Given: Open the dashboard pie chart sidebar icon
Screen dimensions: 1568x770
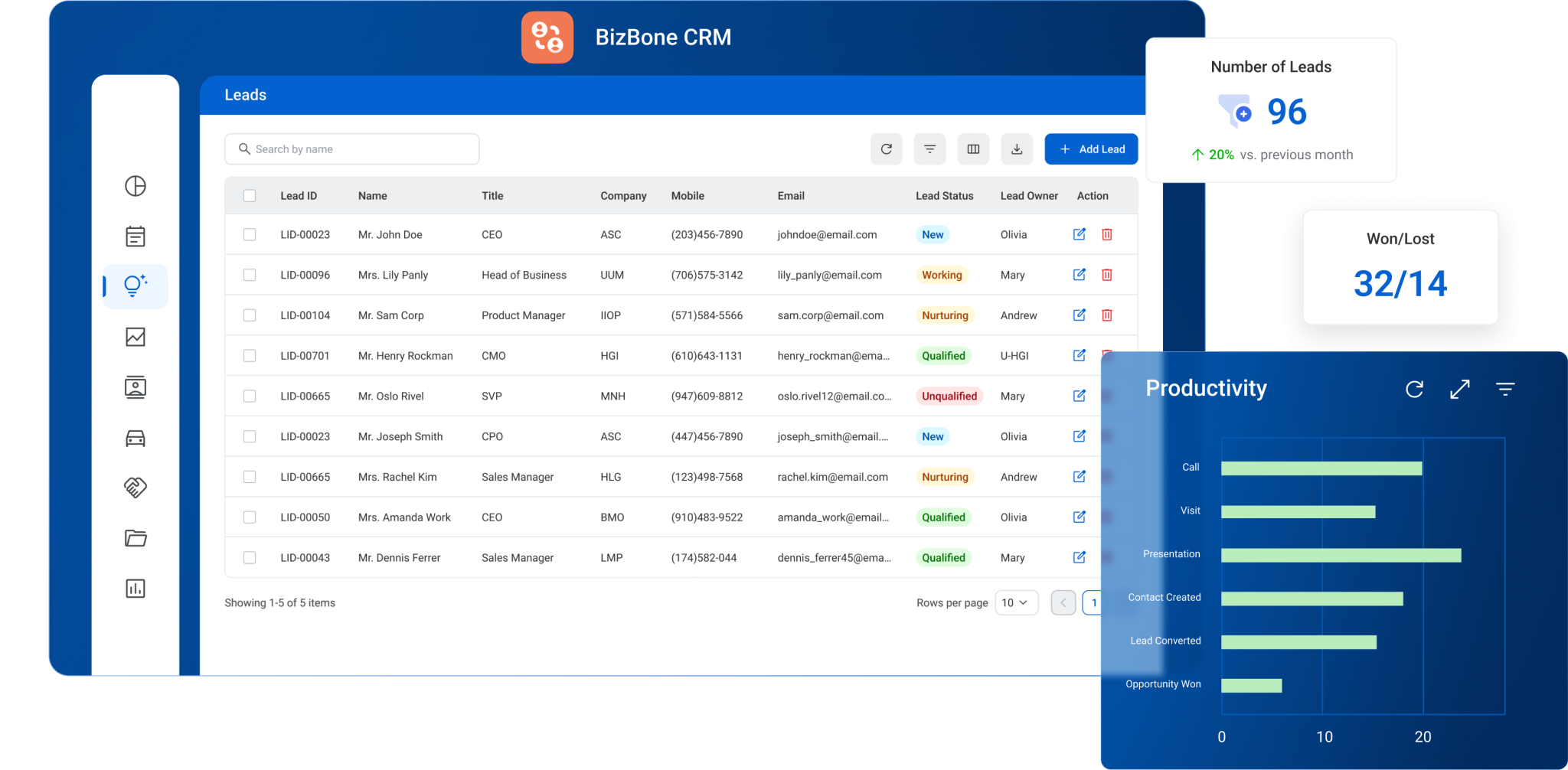Looking at the screenshot, I should [x=136, y=186].
